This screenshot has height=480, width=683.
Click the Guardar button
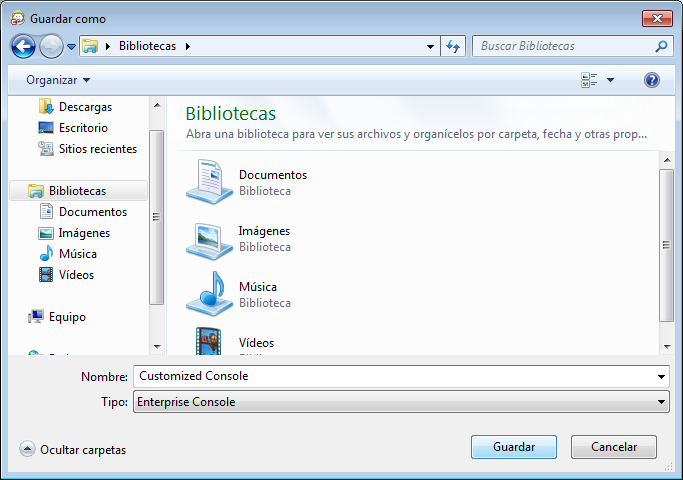(514, 447)
